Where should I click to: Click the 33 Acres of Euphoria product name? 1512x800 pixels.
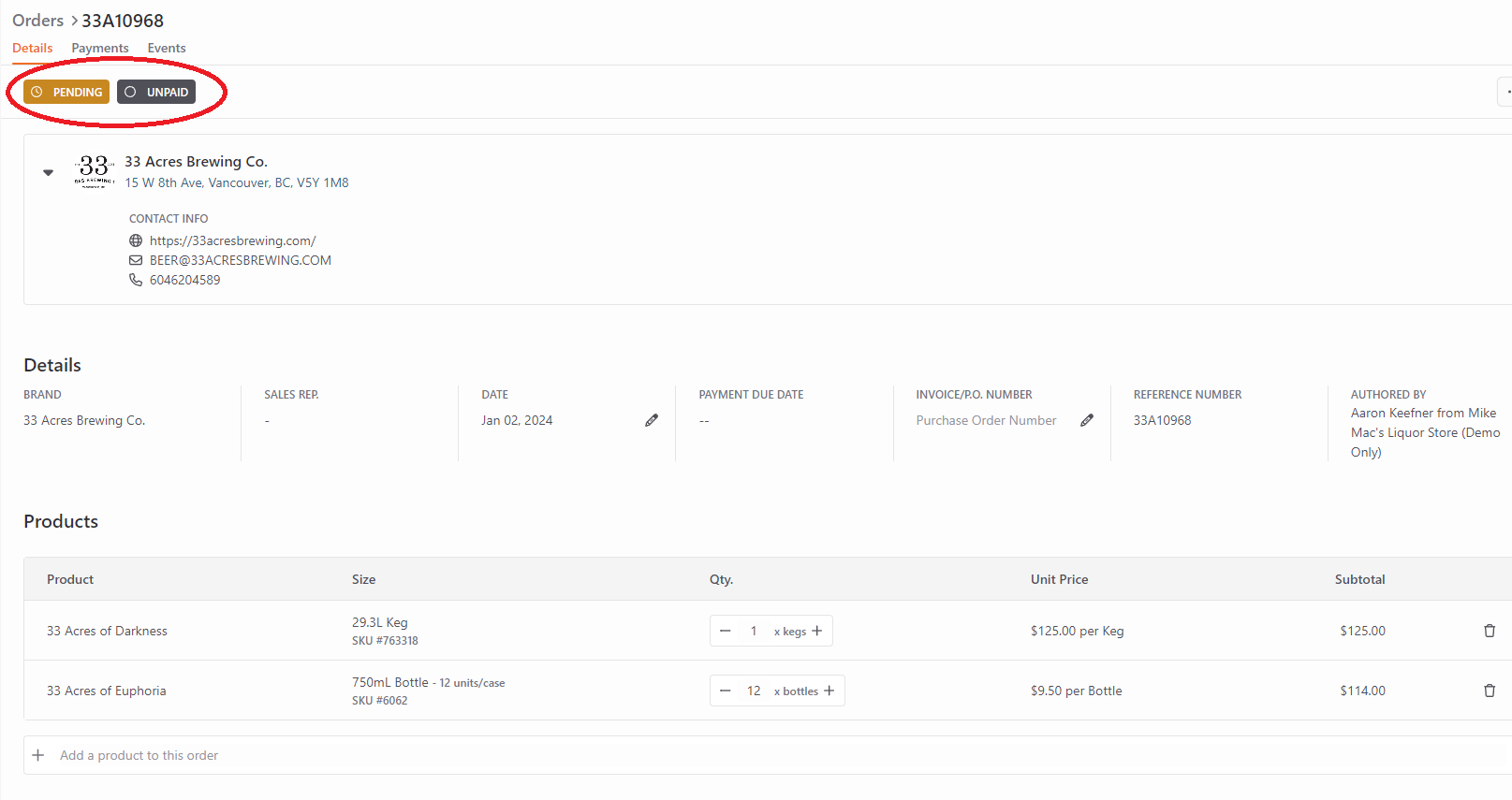point(107,691)
